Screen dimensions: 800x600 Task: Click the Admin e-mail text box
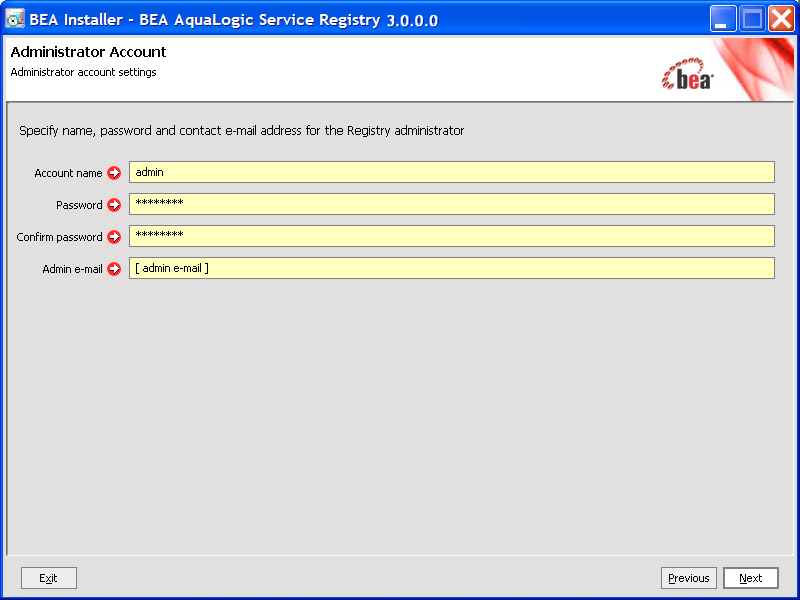452,268
